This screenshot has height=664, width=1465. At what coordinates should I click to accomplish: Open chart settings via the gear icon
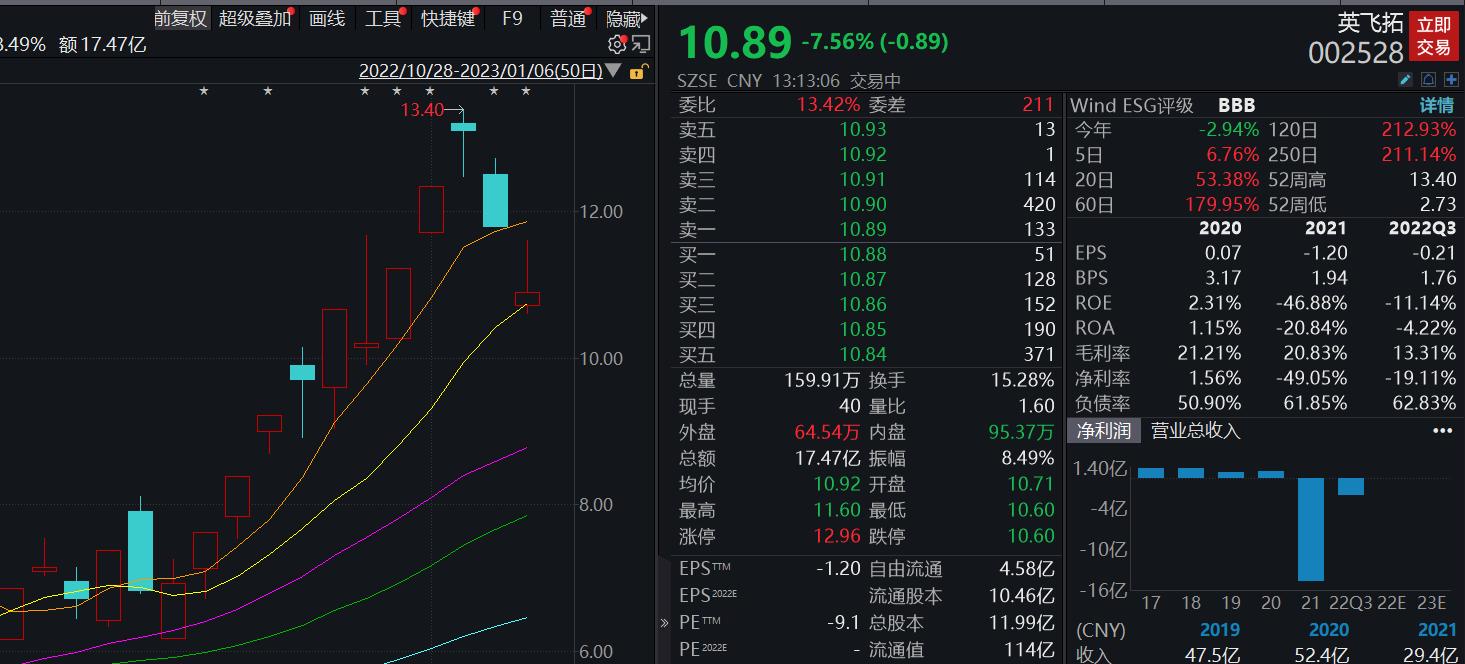(616, 44)
